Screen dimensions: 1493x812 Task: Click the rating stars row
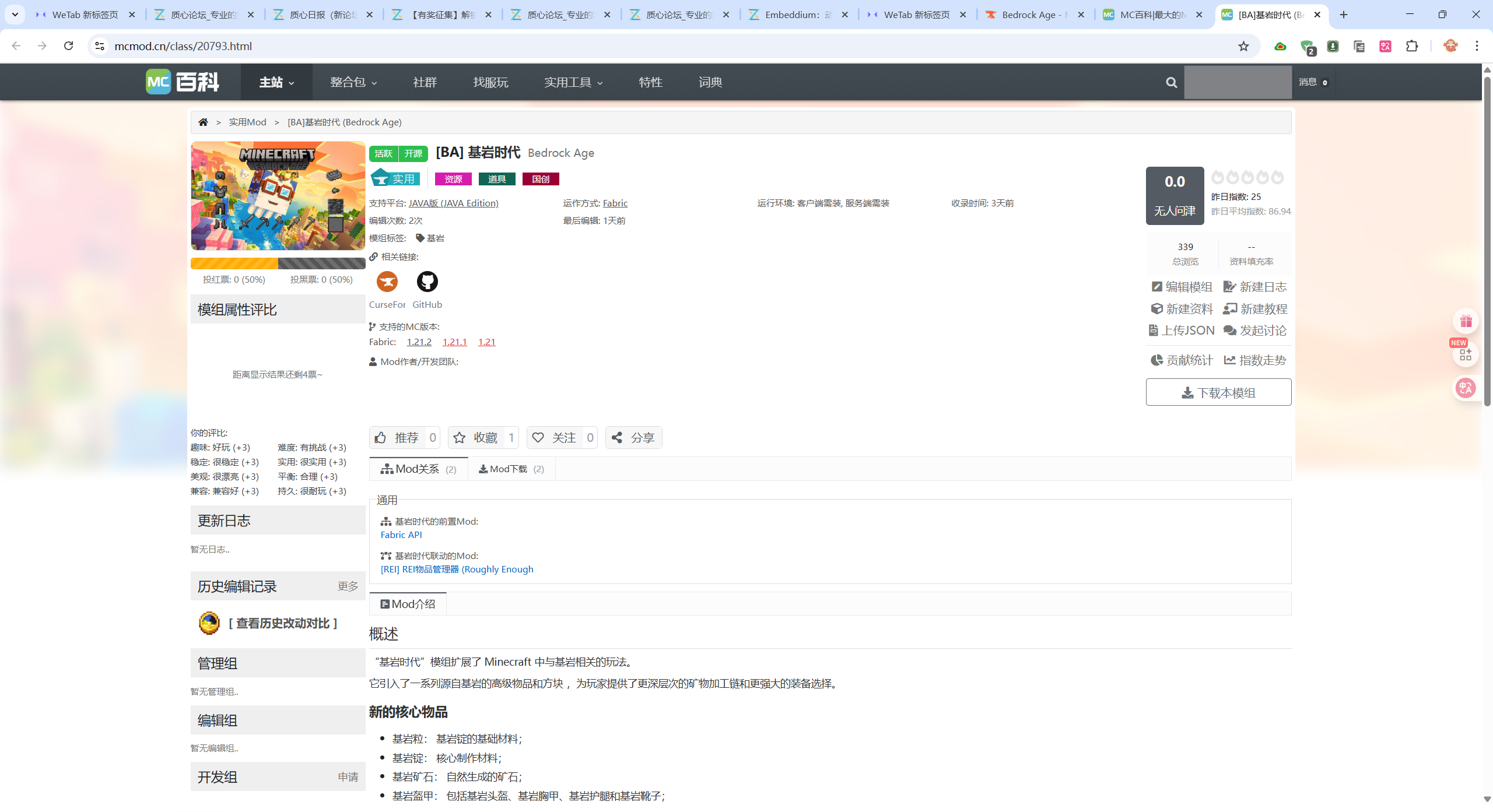click(x=1247, y=177)
